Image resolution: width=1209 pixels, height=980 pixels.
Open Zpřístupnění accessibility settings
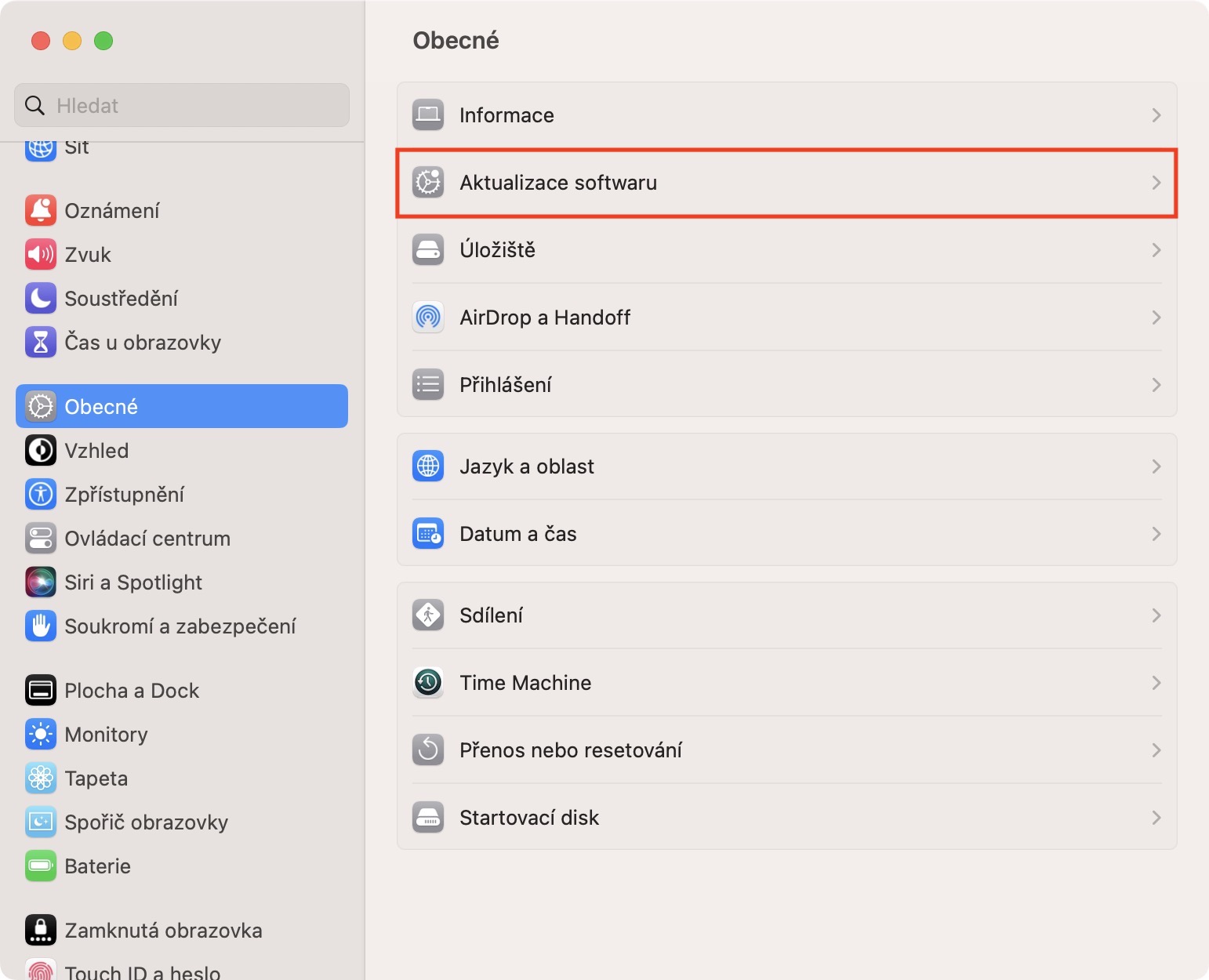point(124,495)
